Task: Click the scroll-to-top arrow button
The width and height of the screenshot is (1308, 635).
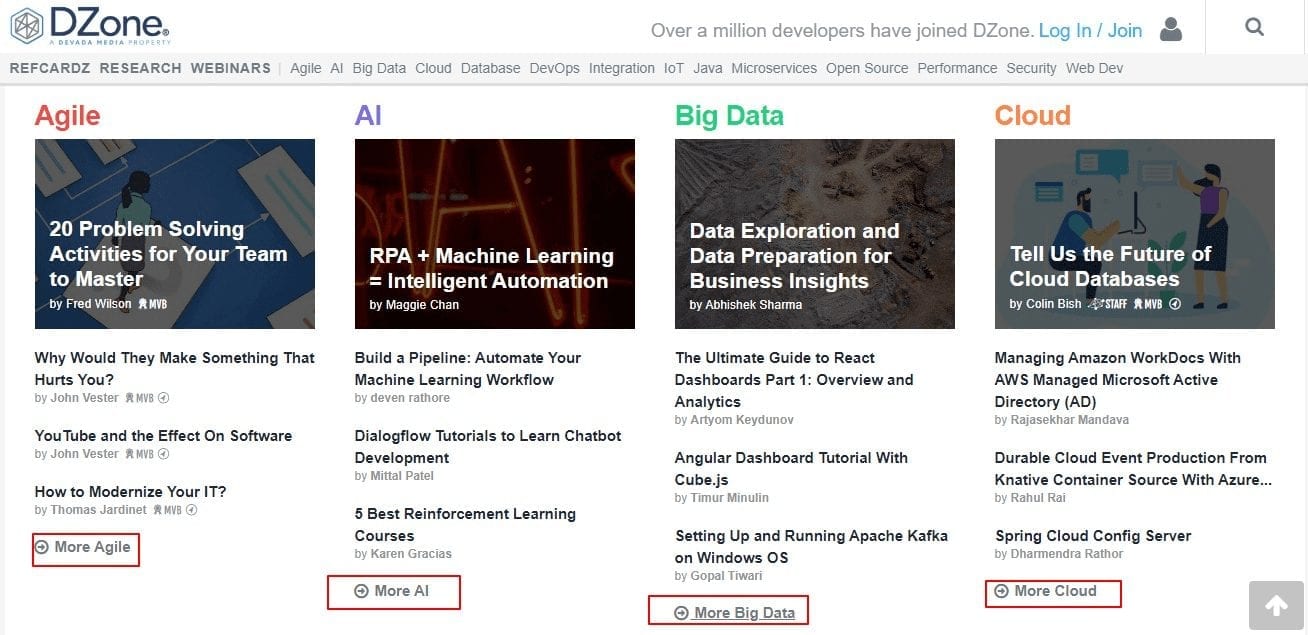Action: pos(1276,605)
